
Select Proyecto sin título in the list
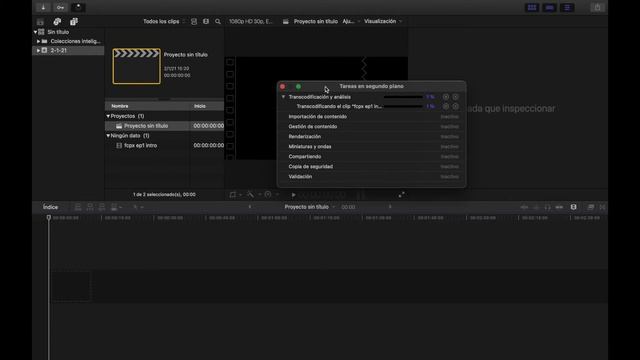tap(164, 126)
